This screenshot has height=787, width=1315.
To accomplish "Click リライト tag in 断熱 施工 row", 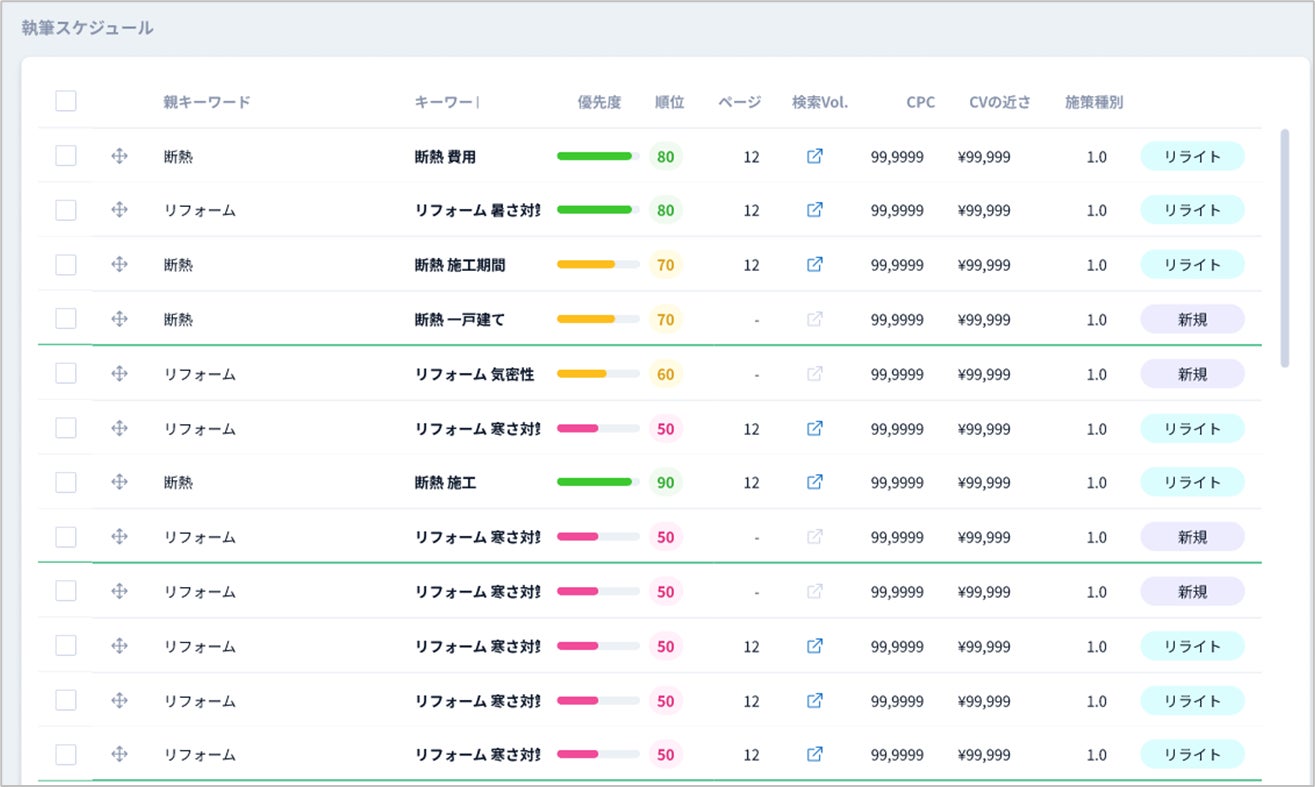I will [x=1192, y=482].
